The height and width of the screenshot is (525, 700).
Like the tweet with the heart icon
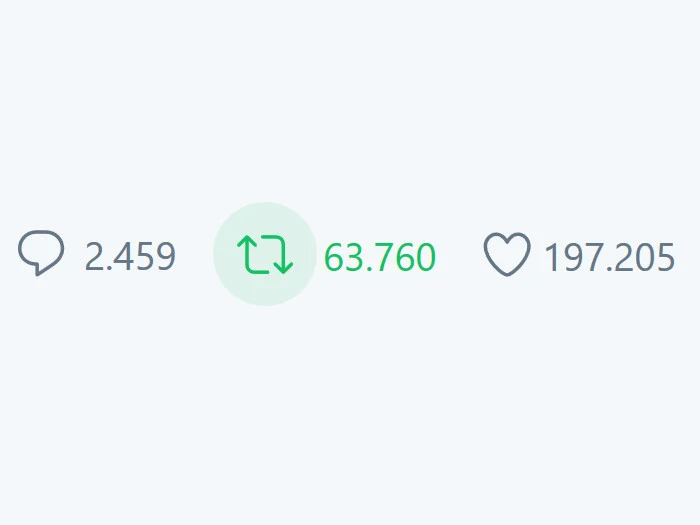(x=507, y=254)
